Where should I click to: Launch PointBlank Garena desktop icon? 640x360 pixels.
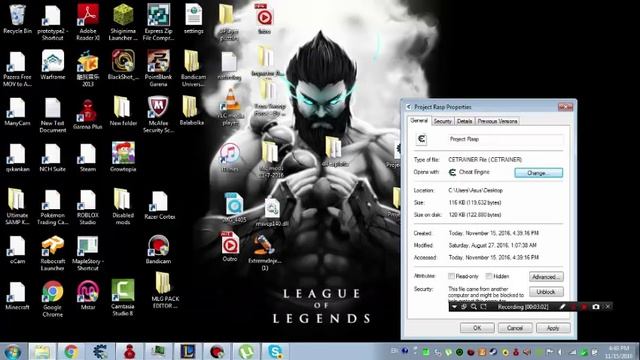coord(158,68)
